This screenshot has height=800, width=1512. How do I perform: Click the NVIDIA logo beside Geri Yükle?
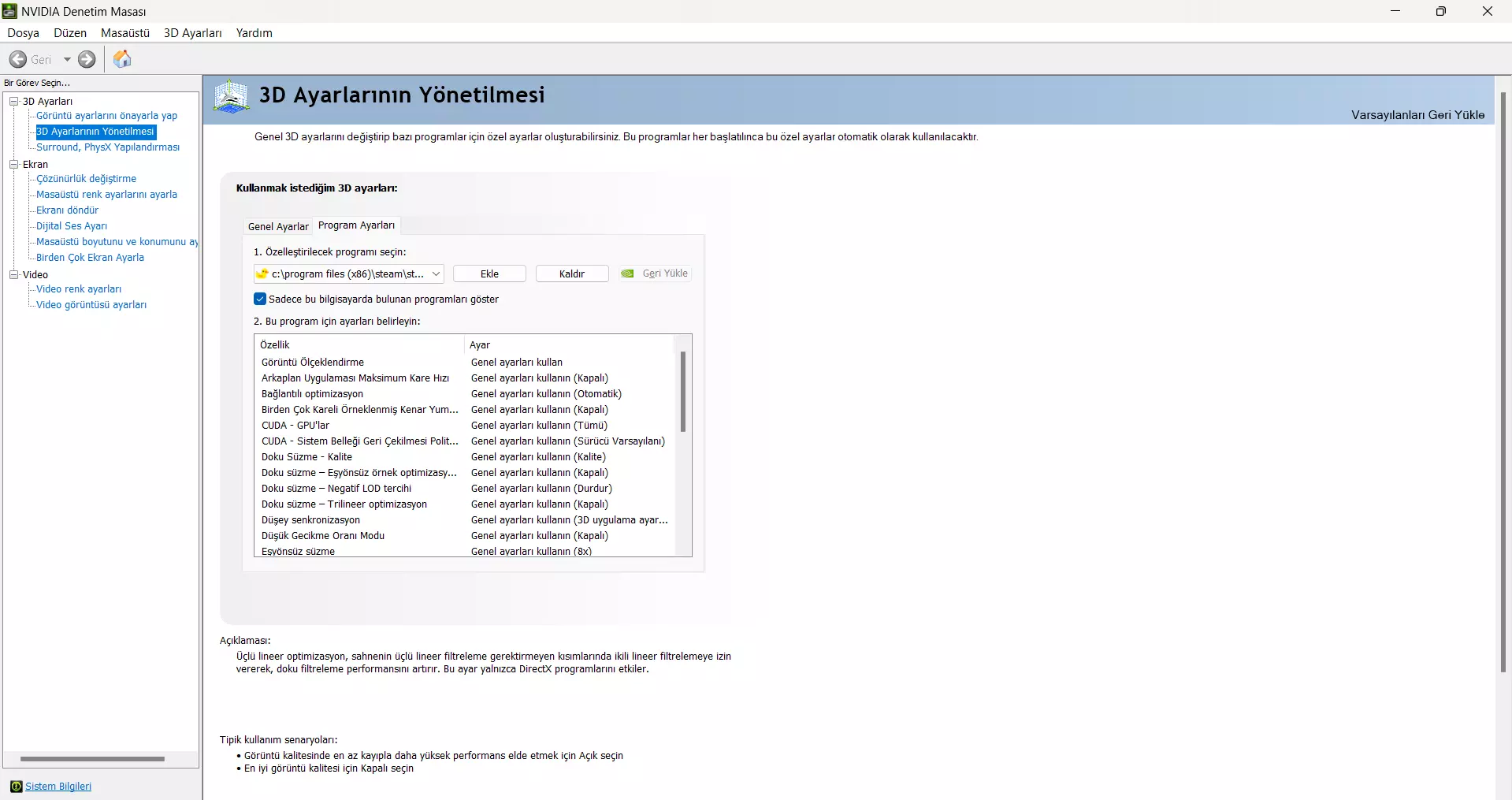[628, 273]
